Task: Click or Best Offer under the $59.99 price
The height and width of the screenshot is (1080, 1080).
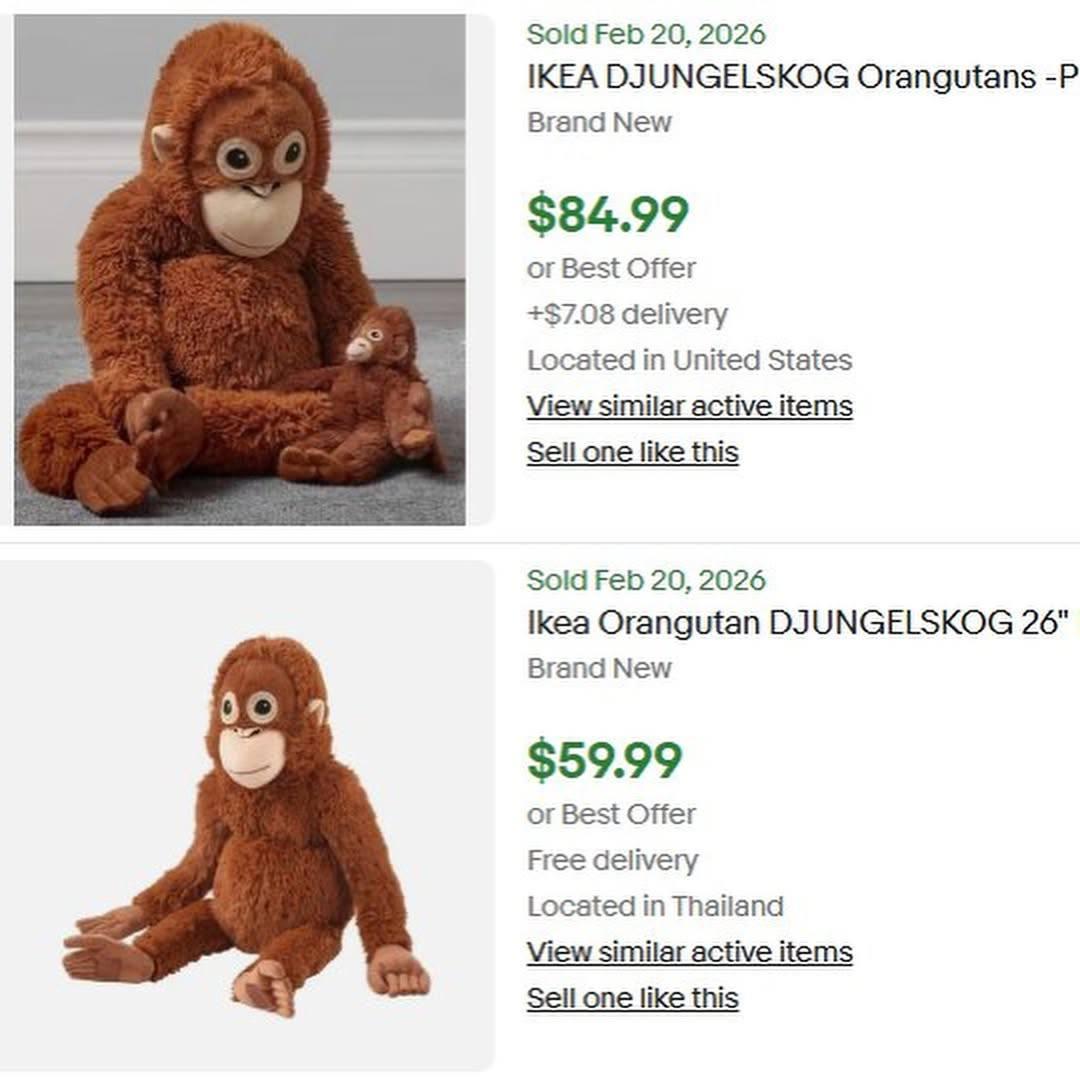Action: pyautogui.click(x=611, y=814)
